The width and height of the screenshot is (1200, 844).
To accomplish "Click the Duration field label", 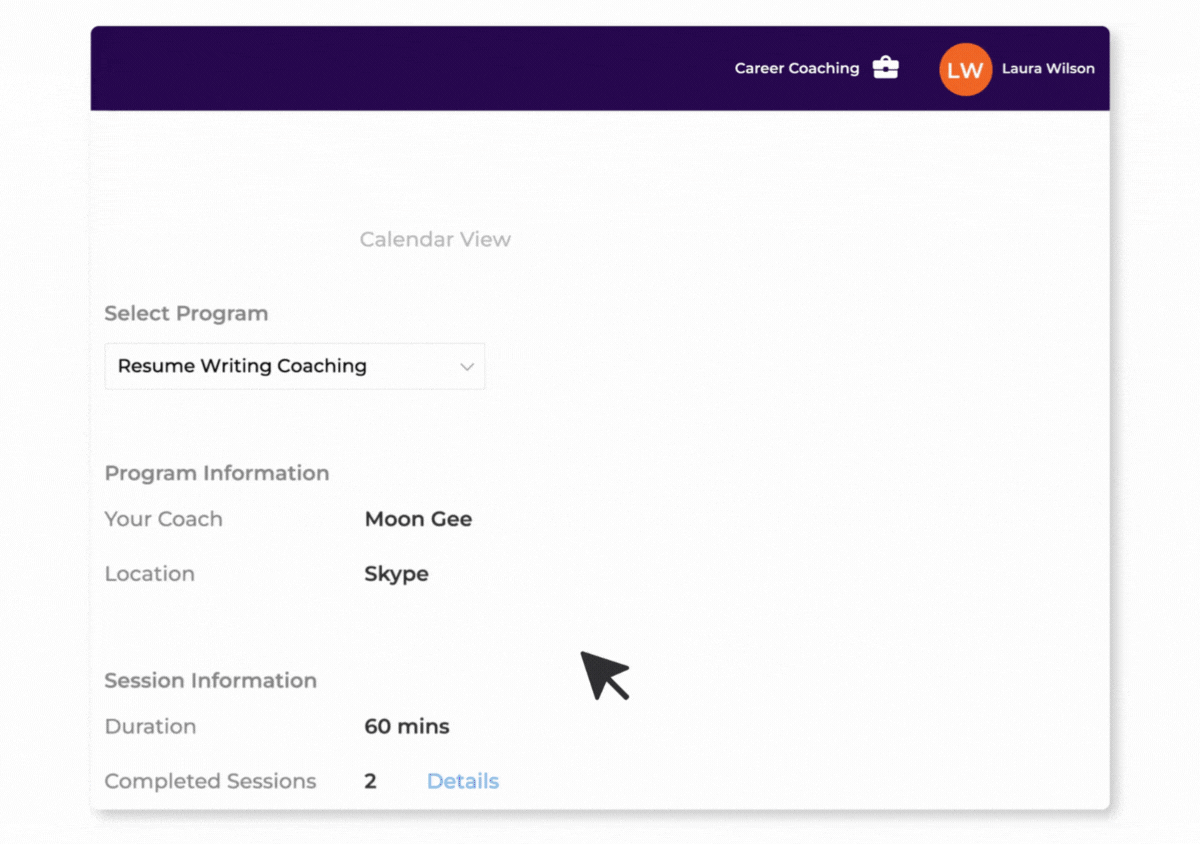I will point(150,726).
